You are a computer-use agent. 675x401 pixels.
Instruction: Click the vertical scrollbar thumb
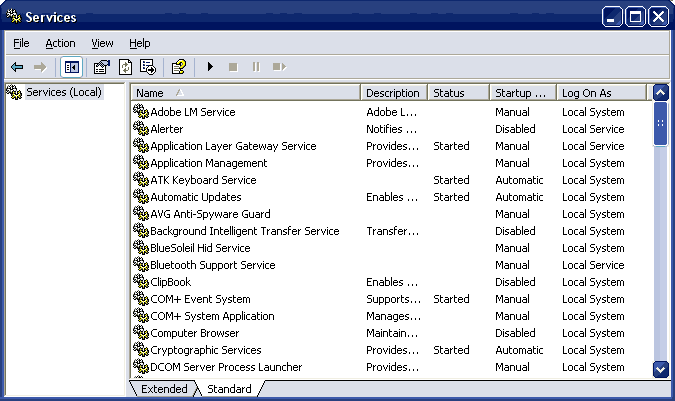[x=660, y=124]
